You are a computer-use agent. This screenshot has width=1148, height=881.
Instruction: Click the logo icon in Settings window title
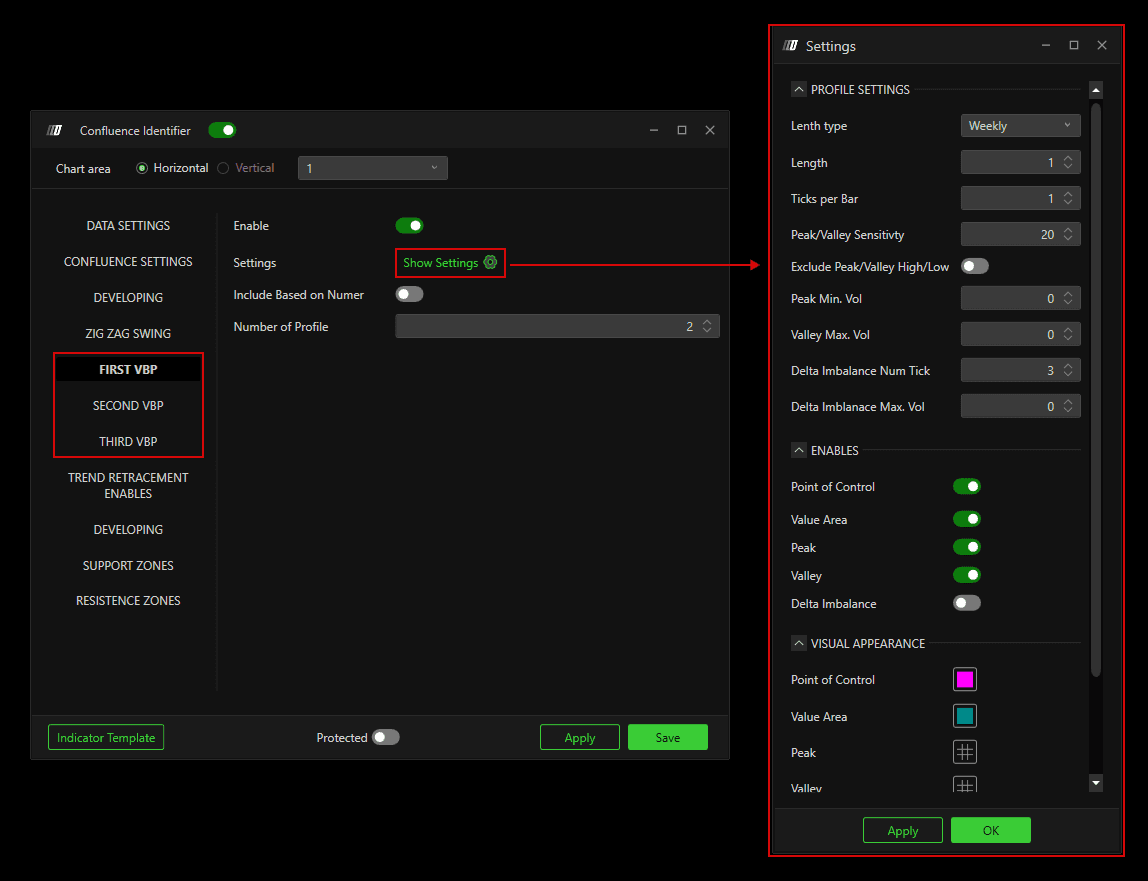click(x=790, y=45)
